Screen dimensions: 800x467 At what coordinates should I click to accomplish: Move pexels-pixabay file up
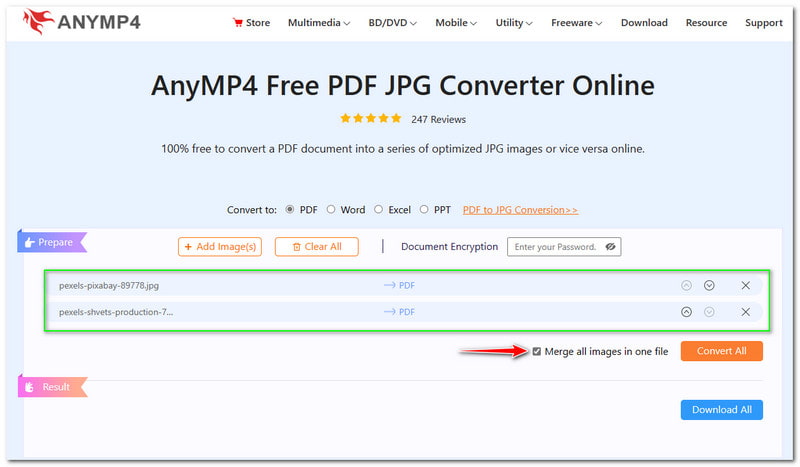(686, 285)
